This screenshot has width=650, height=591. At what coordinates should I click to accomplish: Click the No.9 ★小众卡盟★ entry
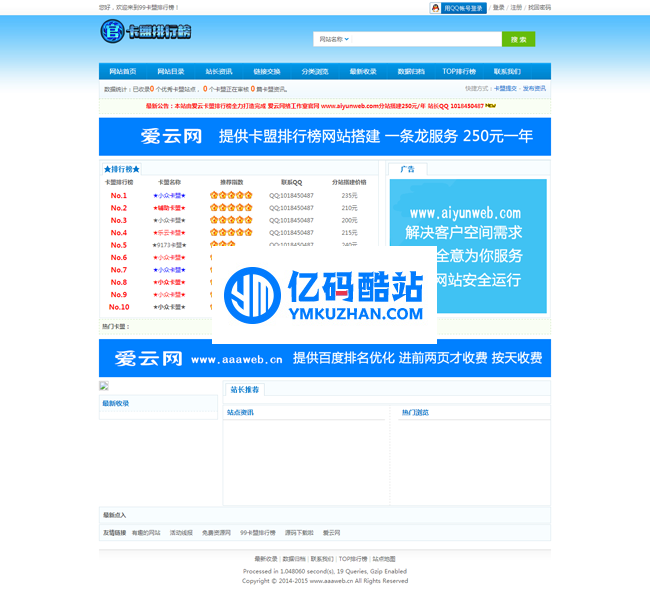170,295
